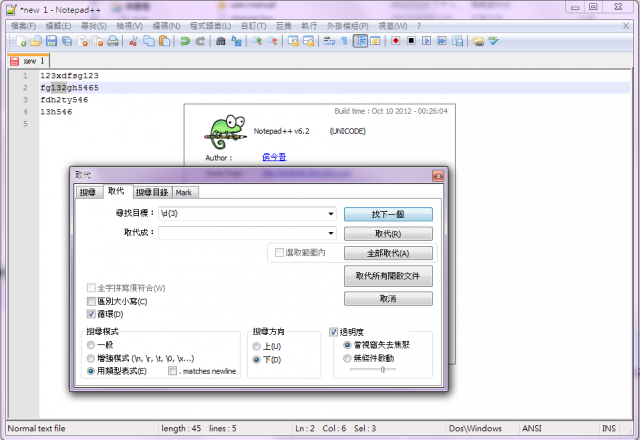The width and height of the screenshot is (640, 440).
Task: Run macro multiple times icon
Action: click(x=442, y=41)
